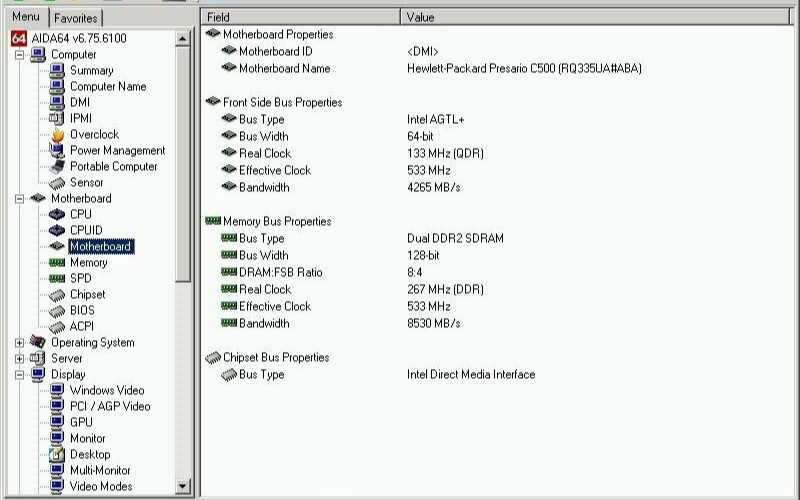Click the Chipset icon in tree
The height and width of the screenshot is (500, 800).
pyautogui.click(x=57, y=294)
